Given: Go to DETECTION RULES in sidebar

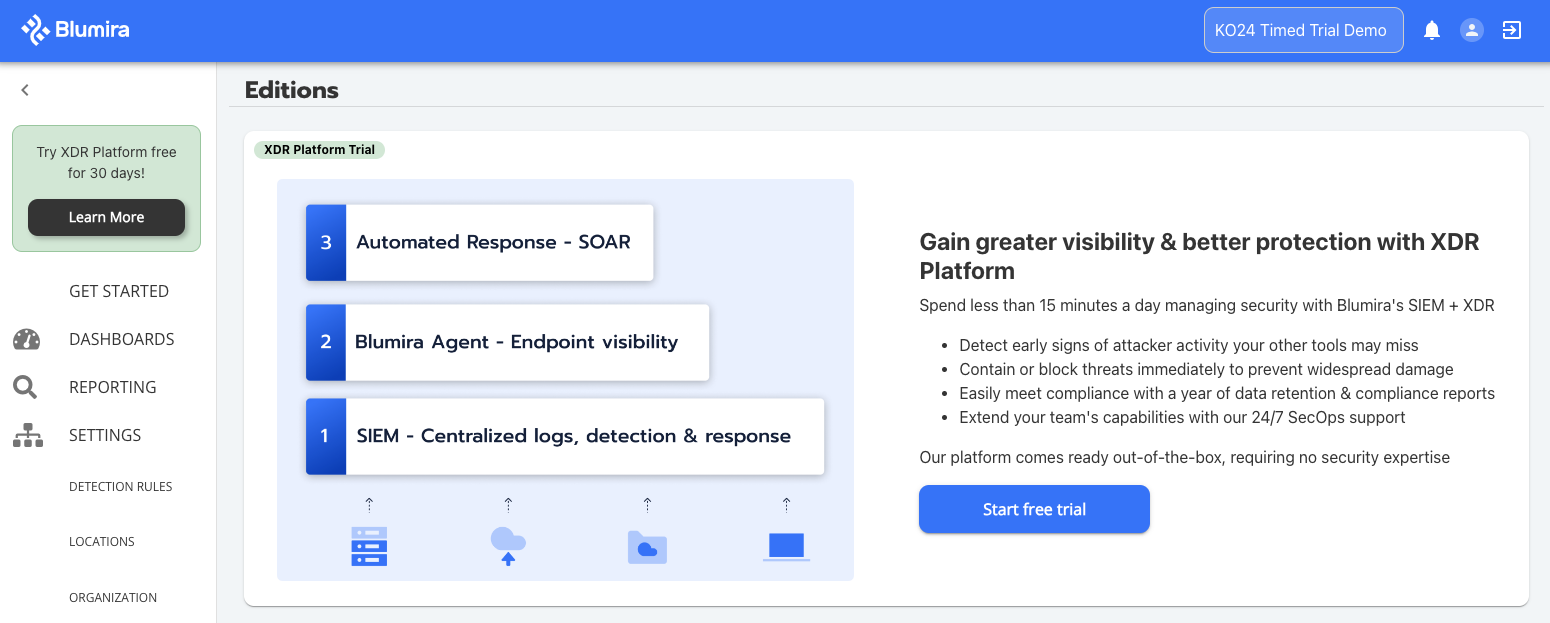Looking at the screenshot, I should [120, 487].
